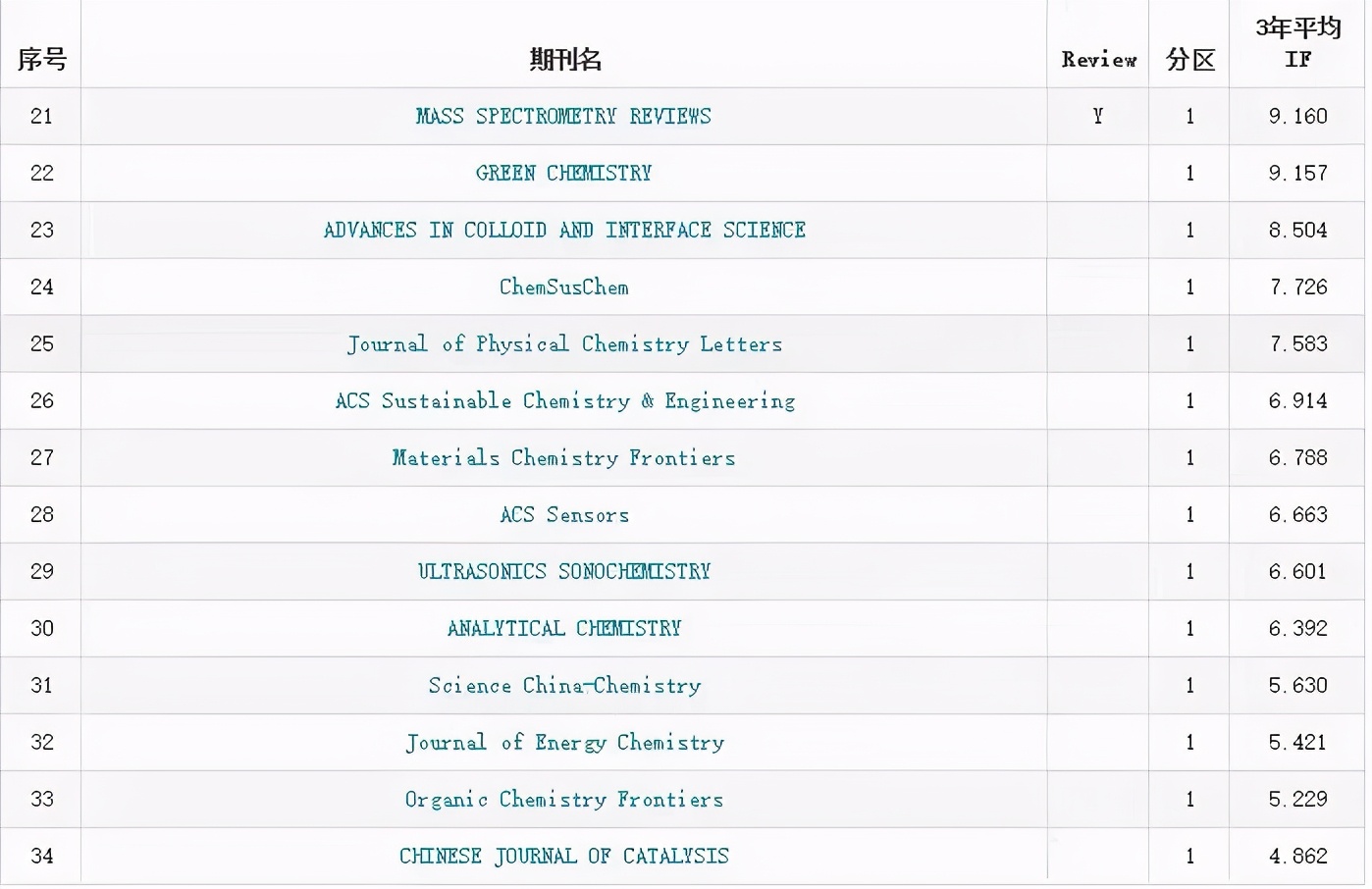Open ACS Sustainable Chemistry & Engineering link
This screenshot has height=889, width=1372.
pos(564,400)
